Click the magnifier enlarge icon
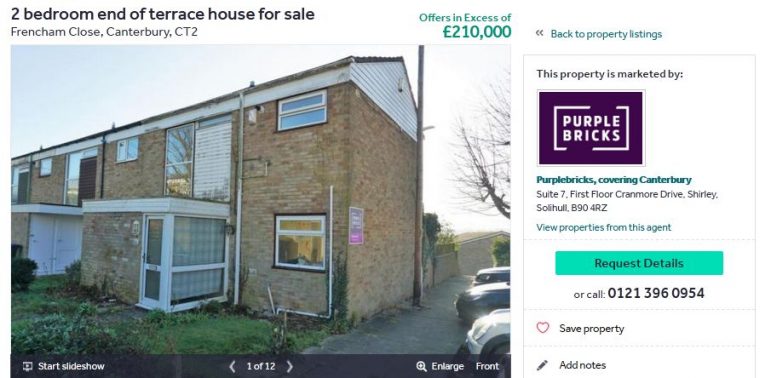Screen dimensions: 771x378 [x=421, y=366]
